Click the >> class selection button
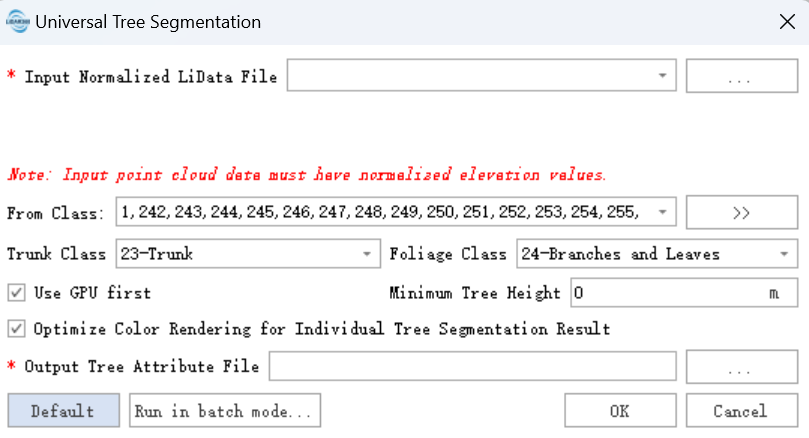Image resolution: width=809 pixels, height=438 pixels. point(741,212)
